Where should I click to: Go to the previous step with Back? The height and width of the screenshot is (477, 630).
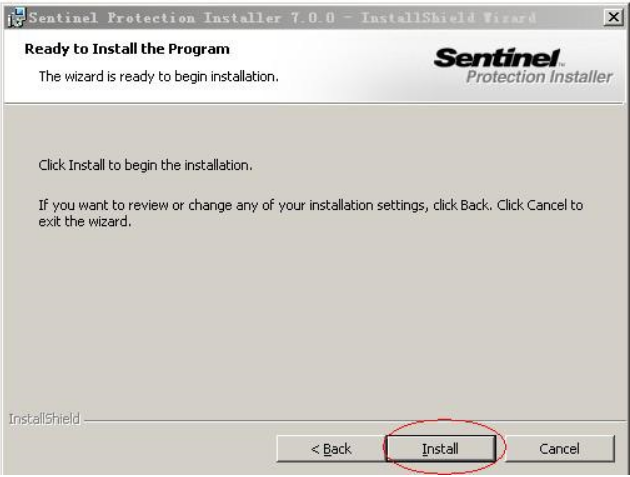click(331, 448)
